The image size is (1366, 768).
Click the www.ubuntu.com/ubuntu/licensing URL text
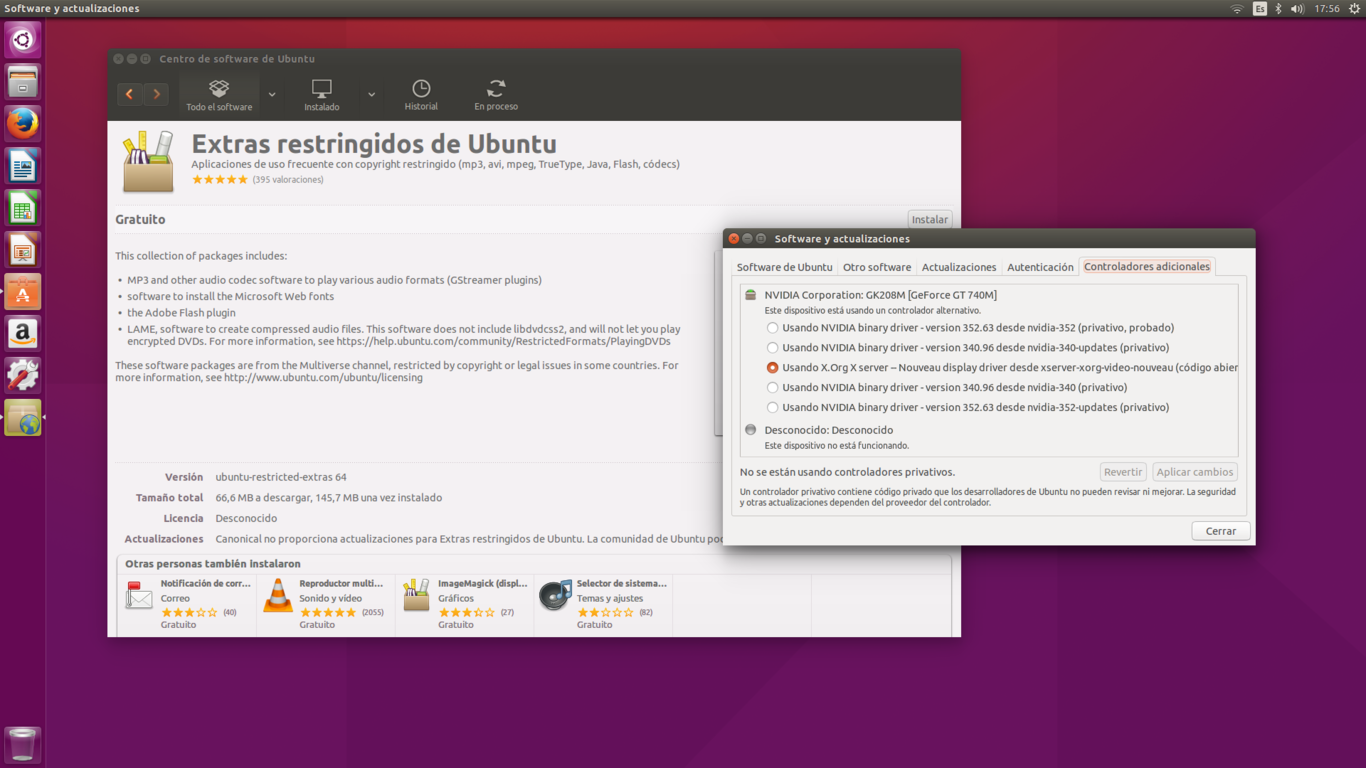point(323,378)
